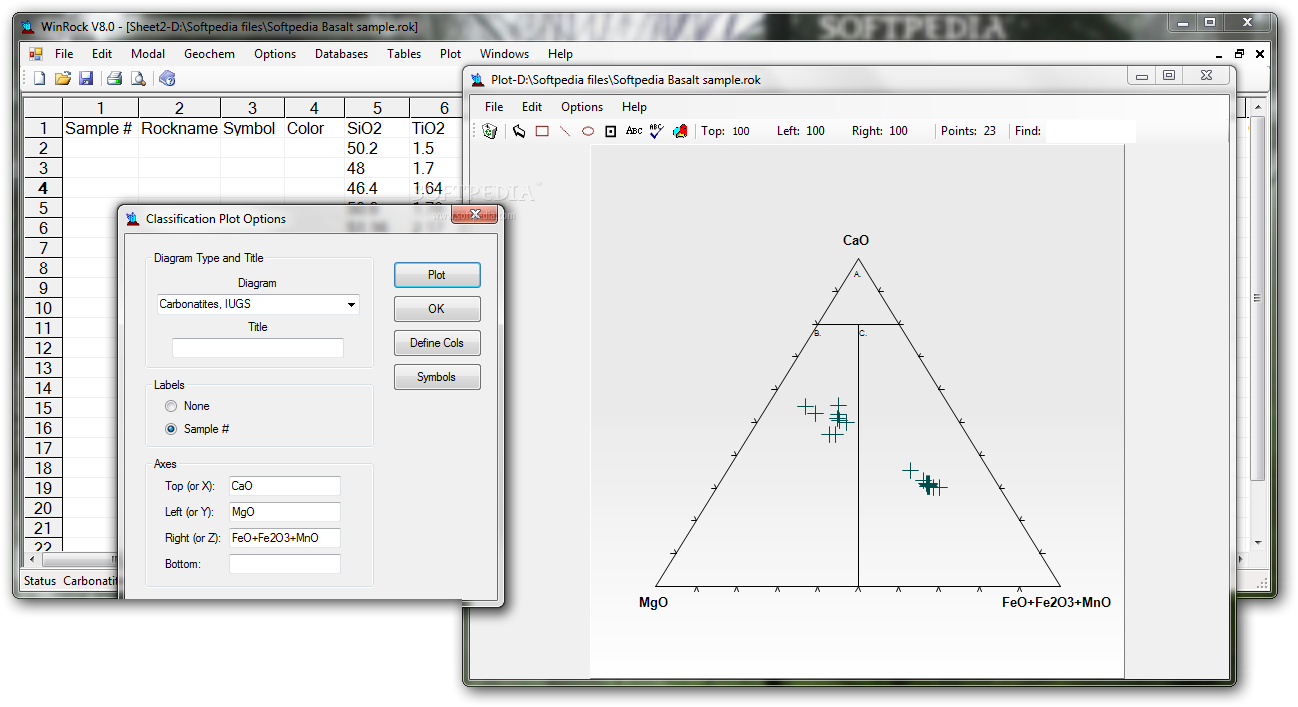Click the Symbols button
Viewport: 1298px width, 707px height.
(x=437, y=377)
